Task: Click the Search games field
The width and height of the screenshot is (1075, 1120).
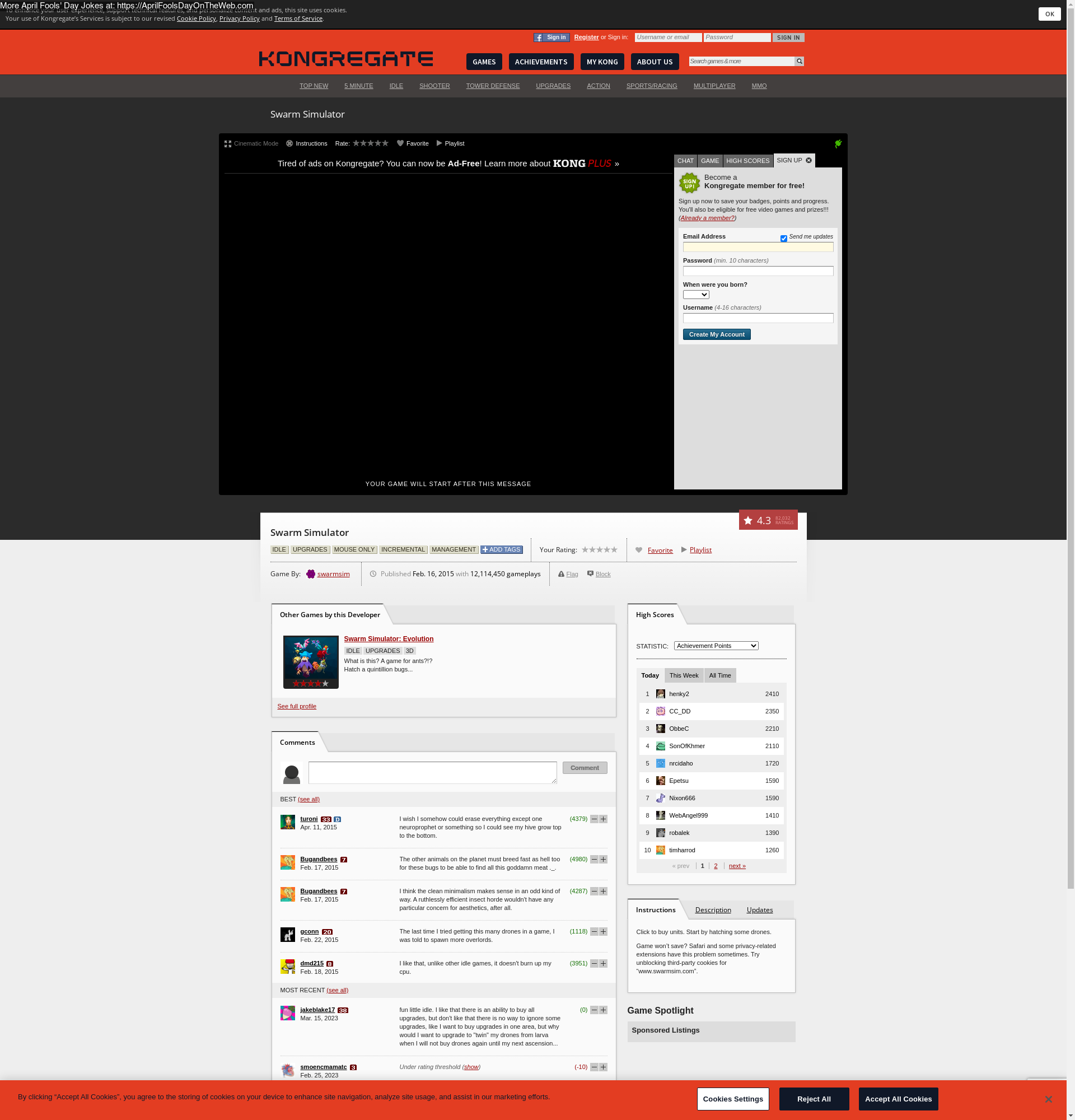Action: click(741, 61)
